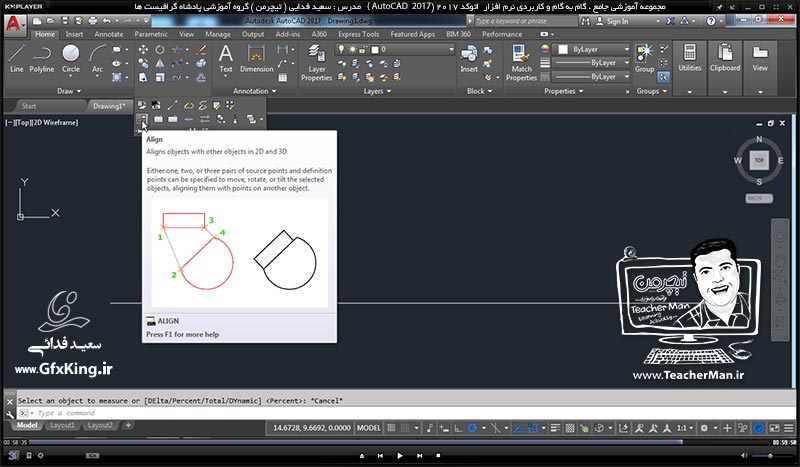Add a new layout with plus button

(x=128, y=425)
